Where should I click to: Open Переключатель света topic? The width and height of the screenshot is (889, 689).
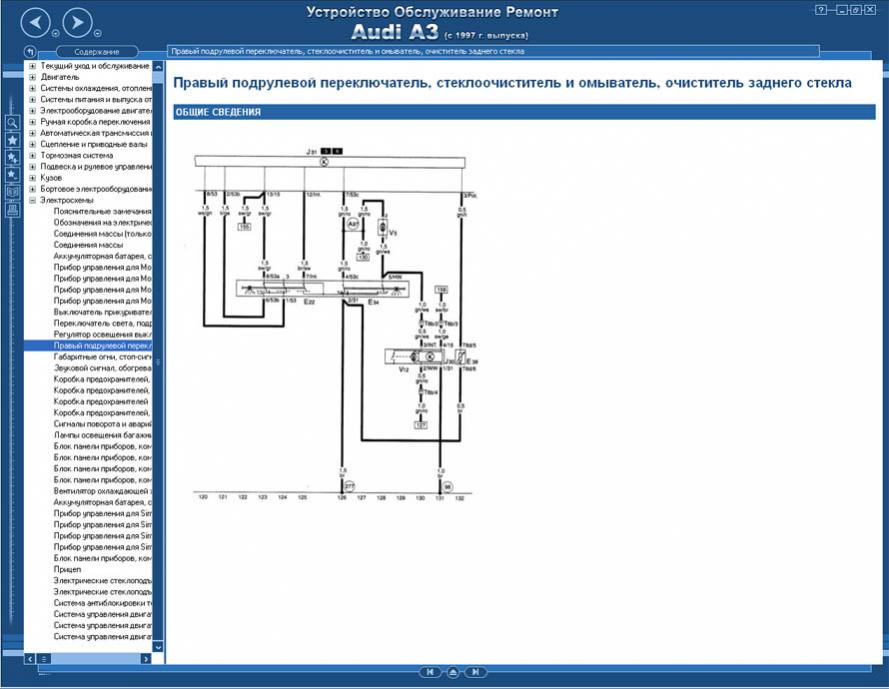[x=103, y=323]
